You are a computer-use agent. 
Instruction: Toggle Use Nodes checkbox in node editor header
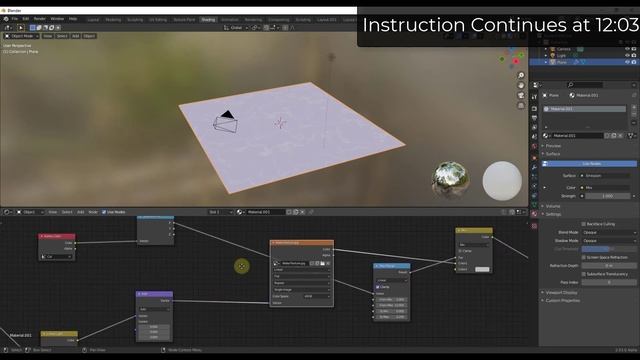click(104, 212)
